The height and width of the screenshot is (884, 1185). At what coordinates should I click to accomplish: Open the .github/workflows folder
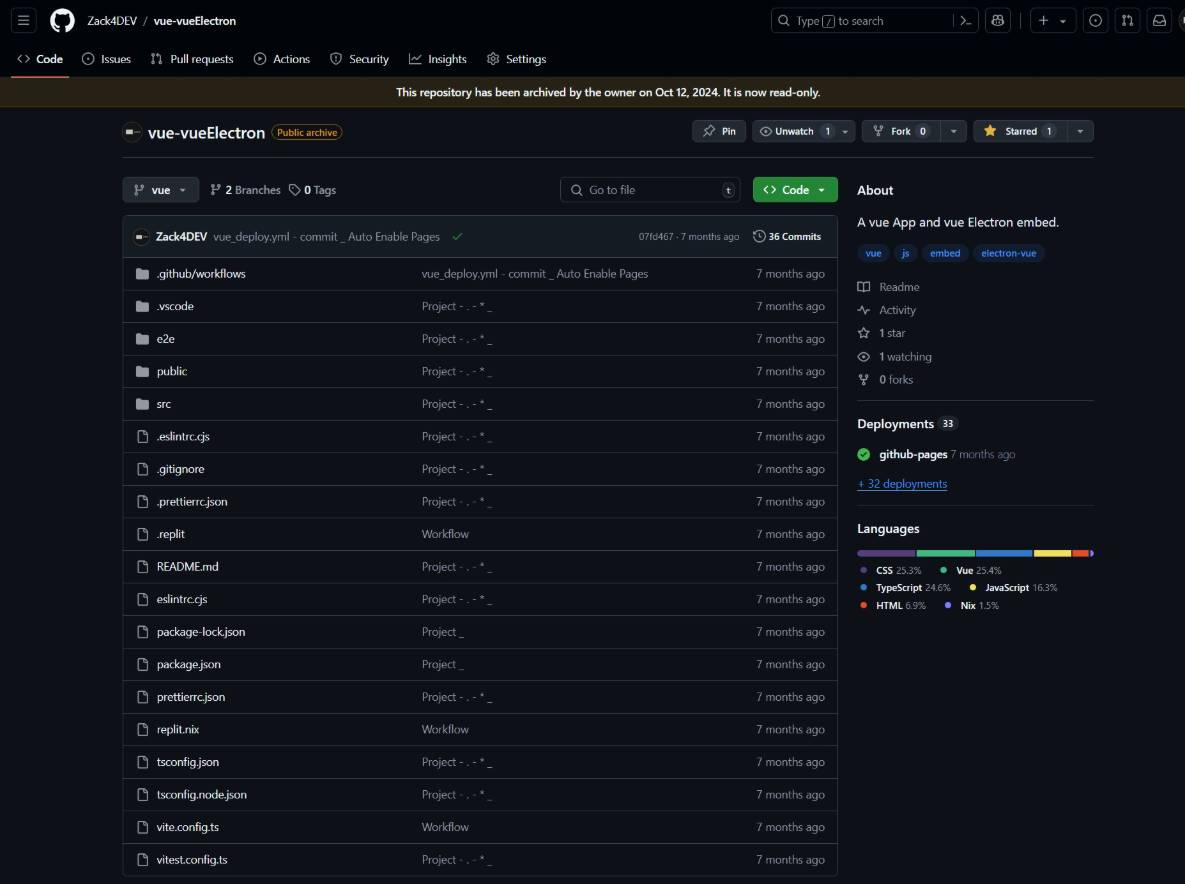(x=201, y=274)
